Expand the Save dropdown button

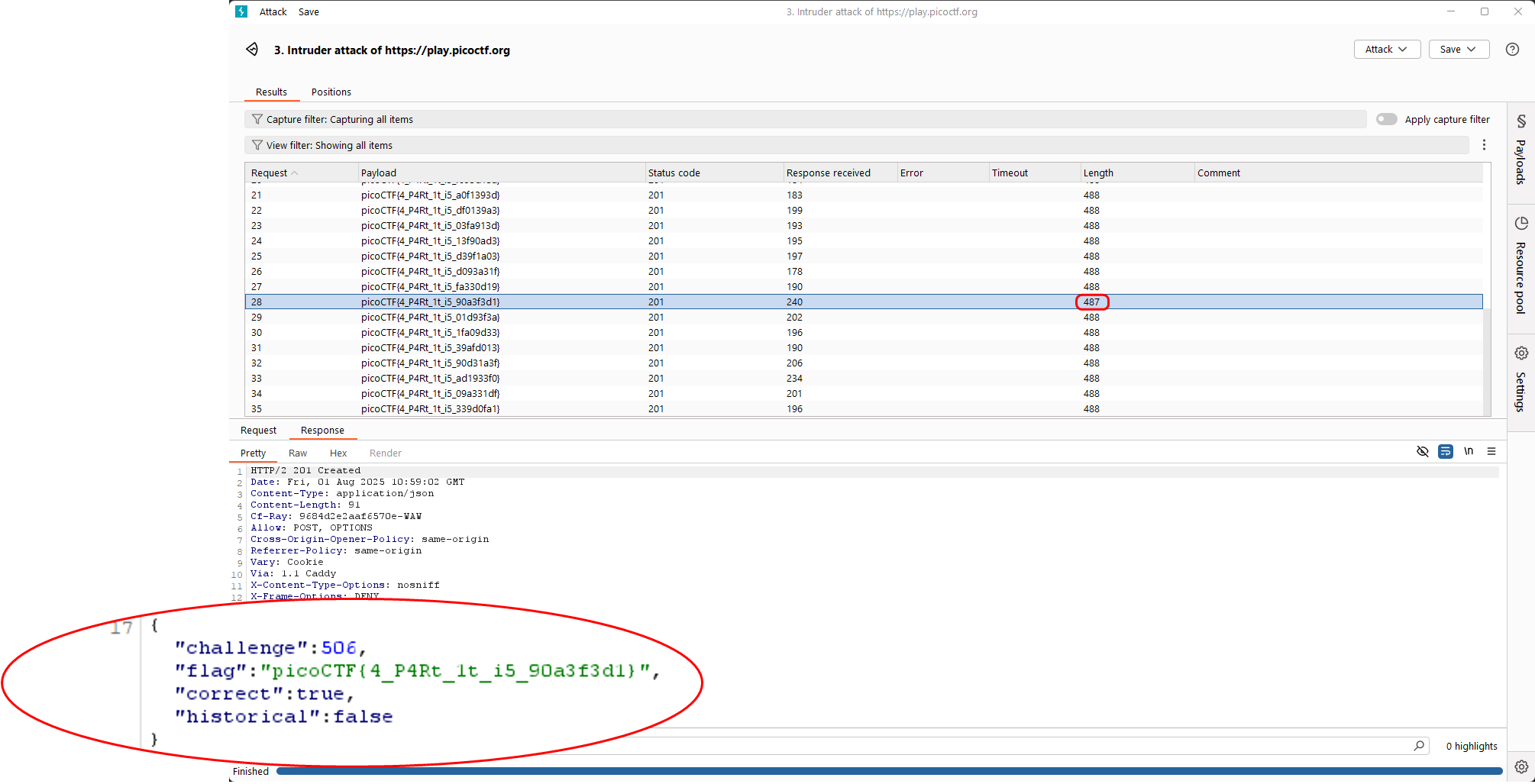point(1458,50)
